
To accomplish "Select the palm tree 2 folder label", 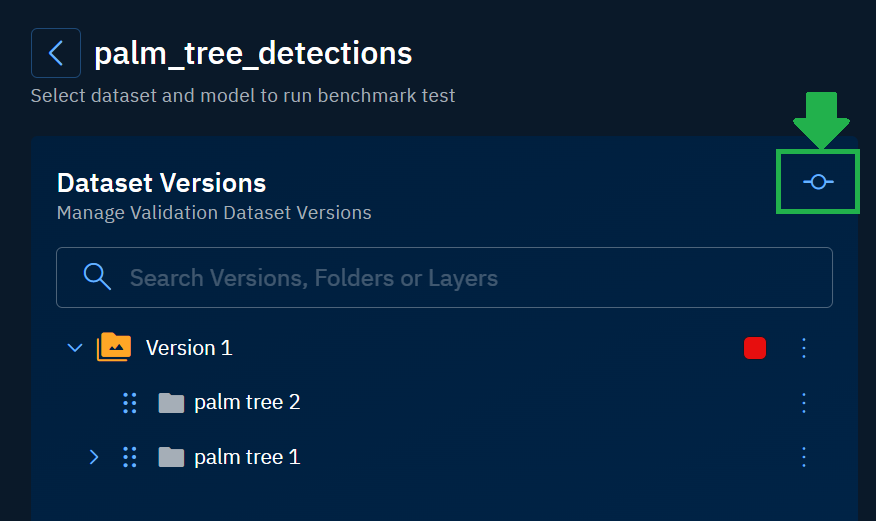I will (x=247, y=402).
